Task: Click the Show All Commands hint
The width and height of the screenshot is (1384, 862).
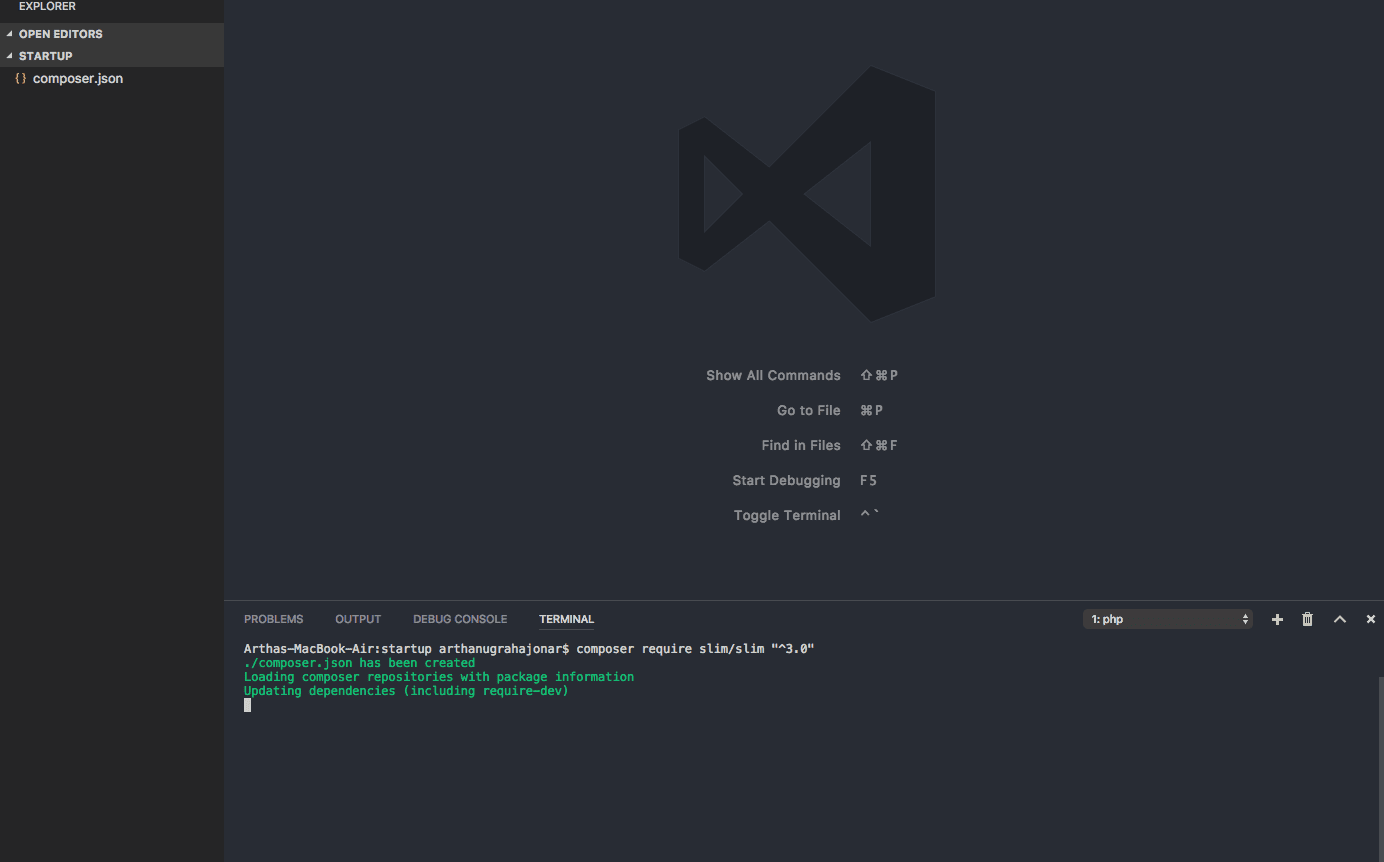Action: coord(773,375)
